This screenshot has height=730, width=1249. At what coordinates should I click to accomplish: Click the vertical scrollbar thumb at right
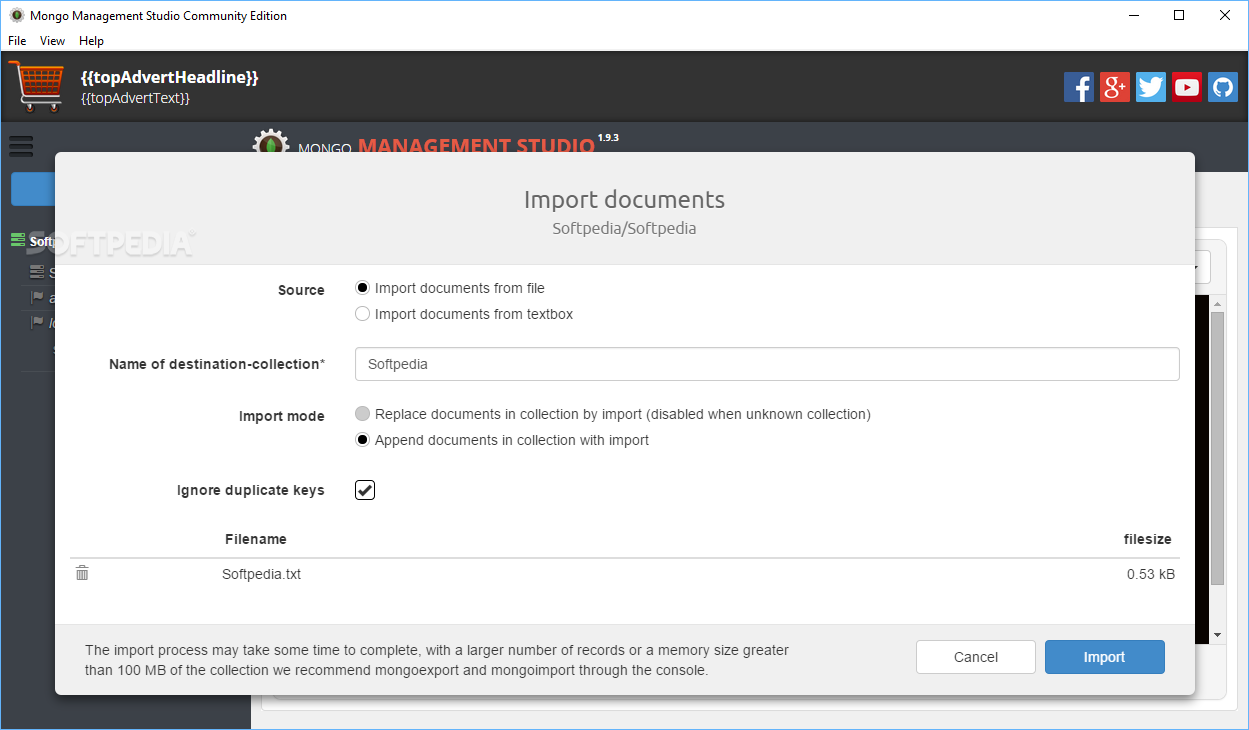1217,448
